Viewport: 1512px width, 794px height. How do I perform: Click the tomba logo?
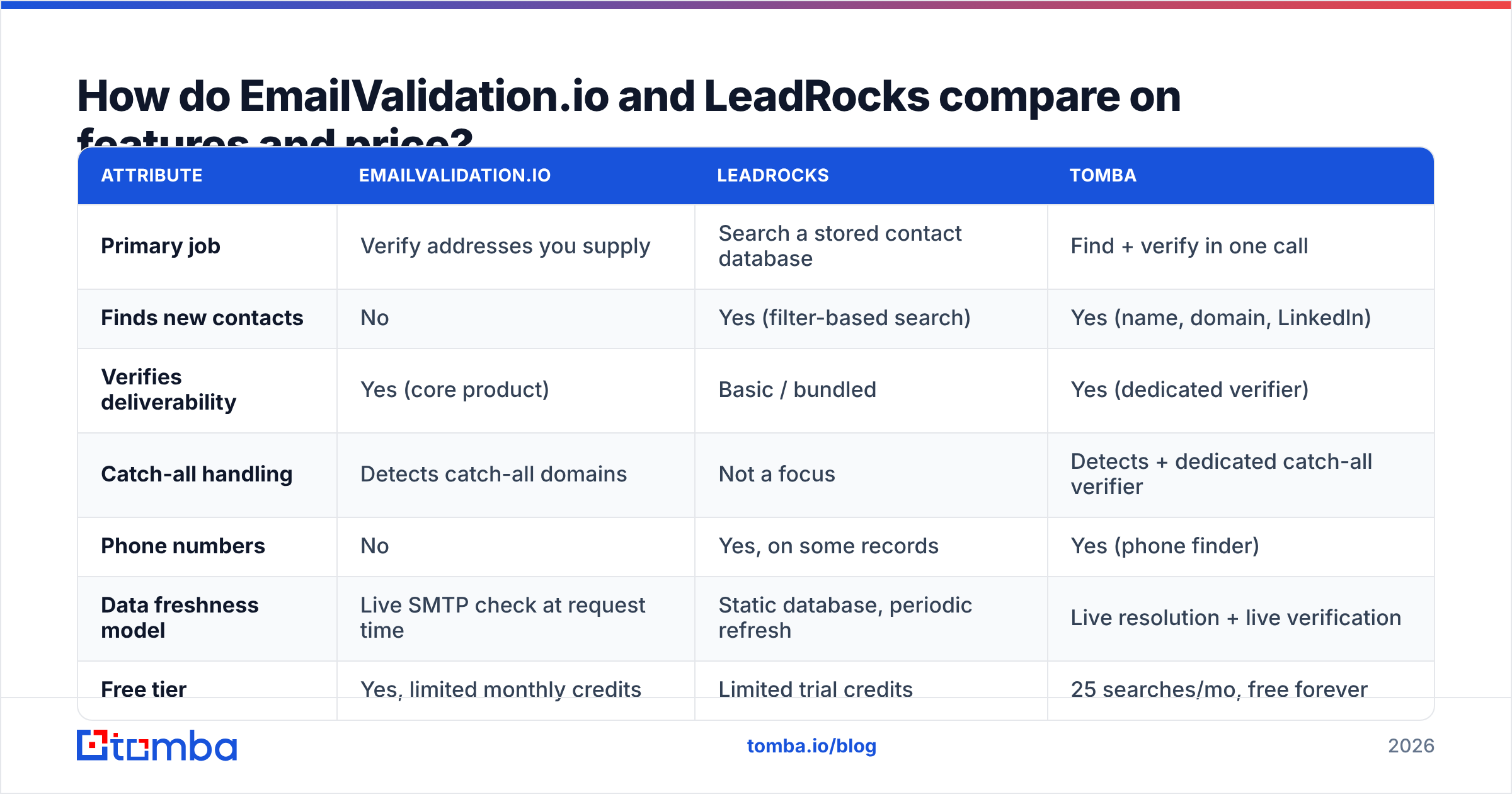click(157, 745)
